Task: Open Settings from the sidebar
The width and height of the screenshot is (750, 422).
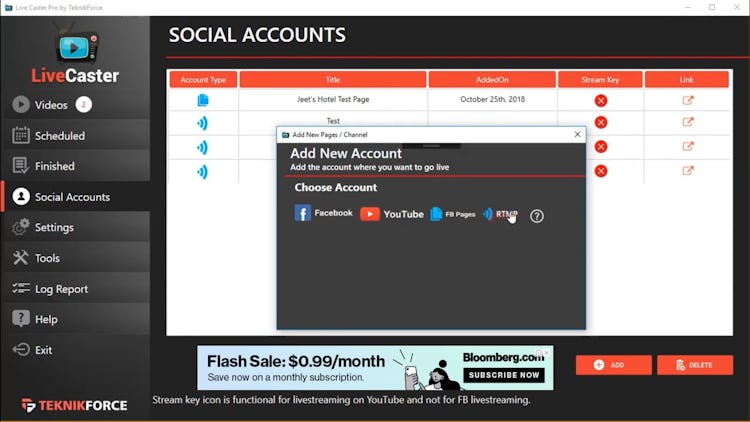Action: [x=75, y=227]
